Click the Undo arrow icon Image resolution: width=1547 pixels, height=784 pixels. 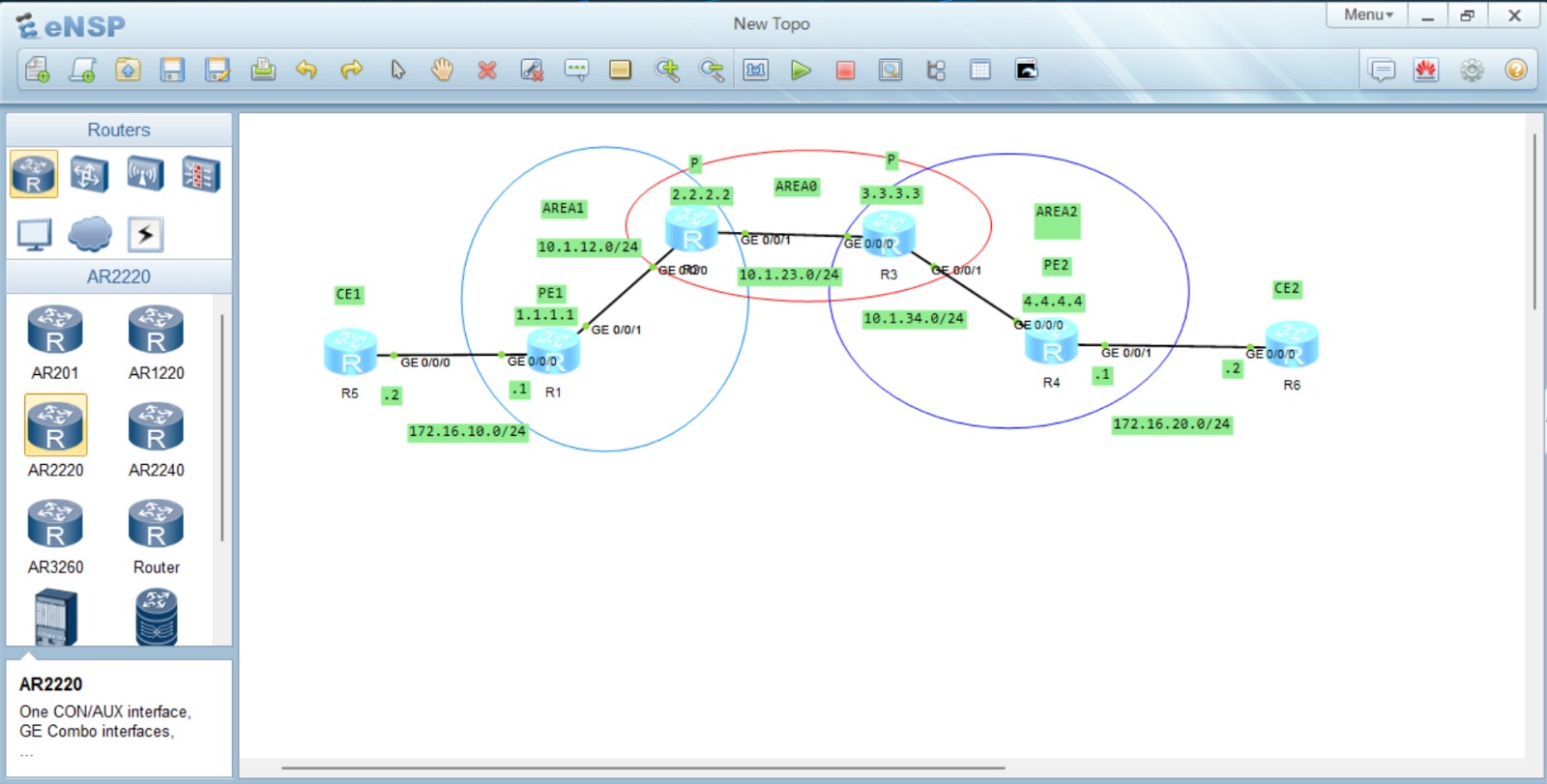coord(306,70)
